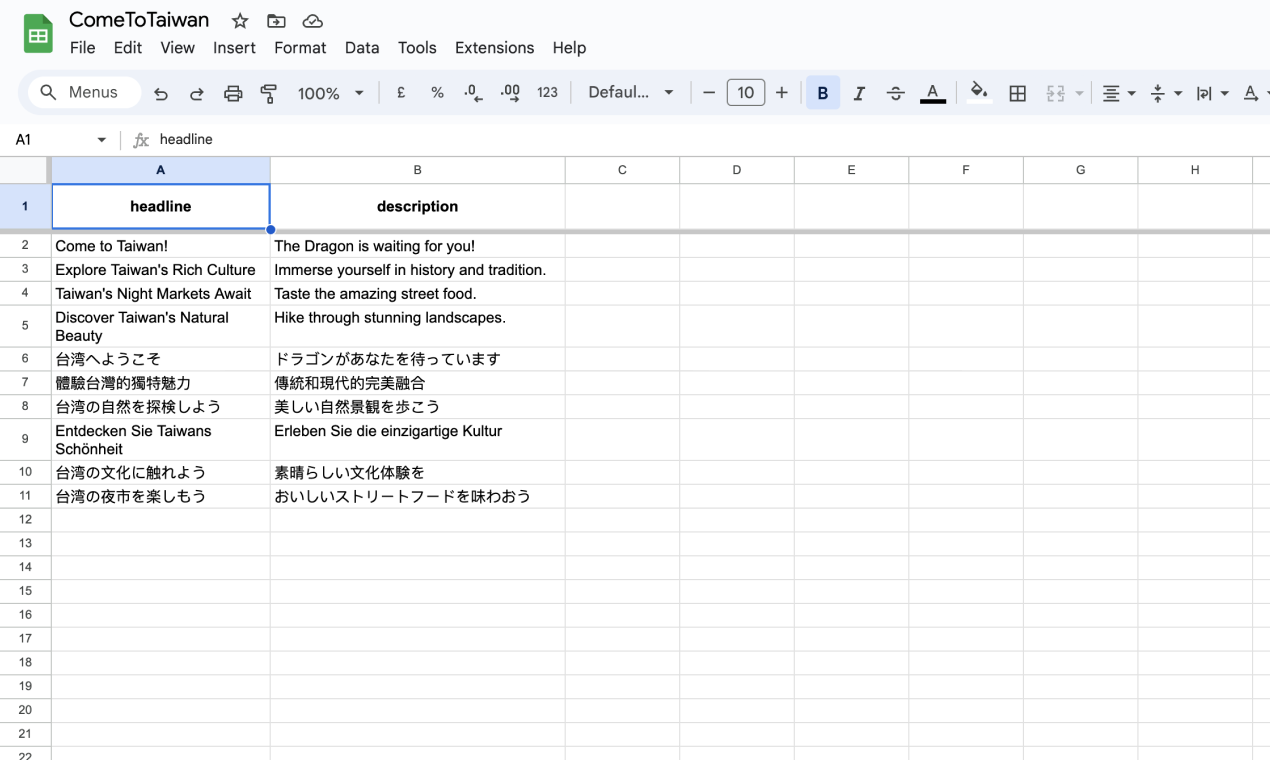Click the Undo arrow

pos(161,93)
